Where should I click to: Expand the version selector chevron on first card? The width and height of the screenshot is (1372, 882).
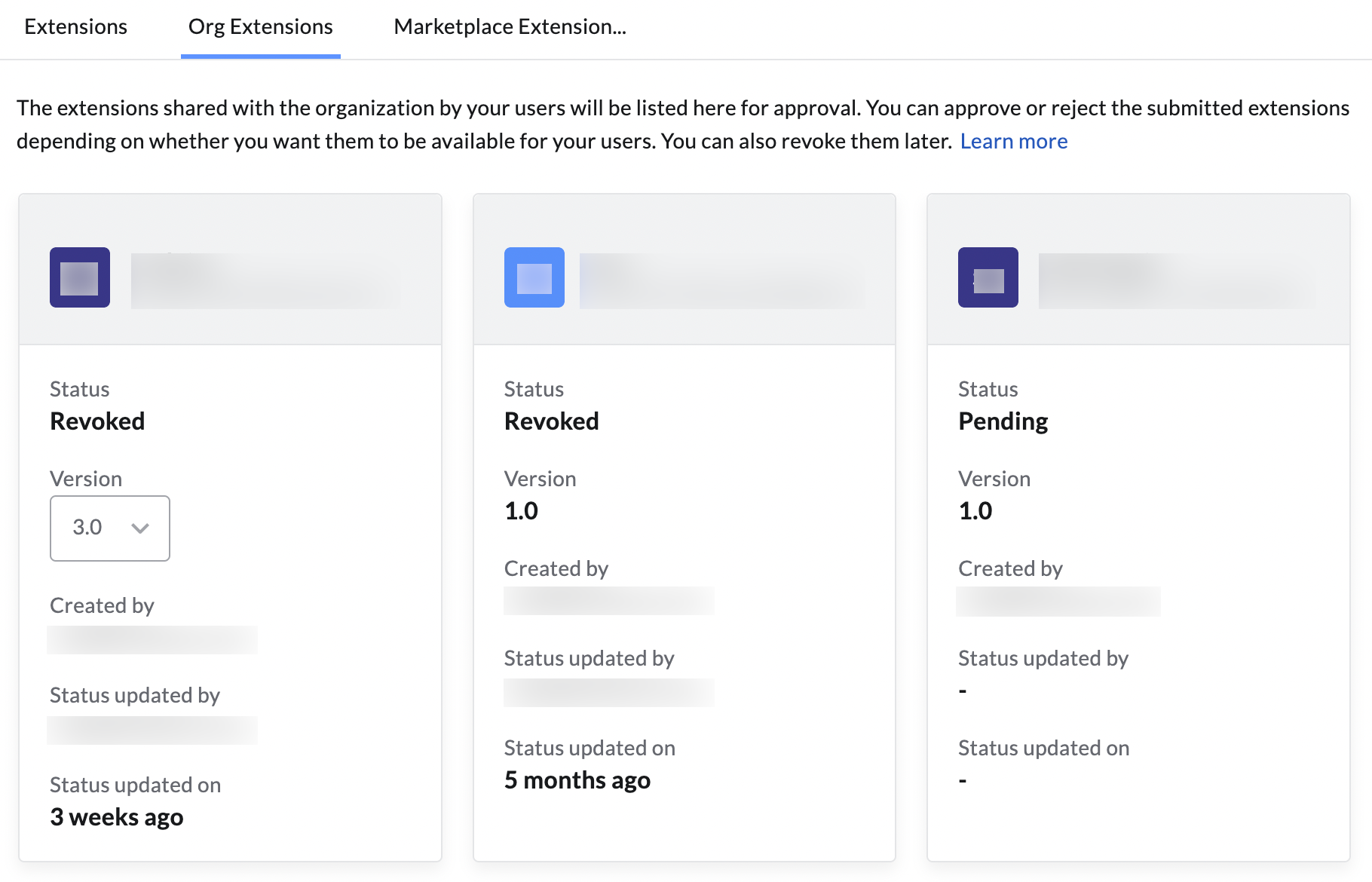(140, 528)
